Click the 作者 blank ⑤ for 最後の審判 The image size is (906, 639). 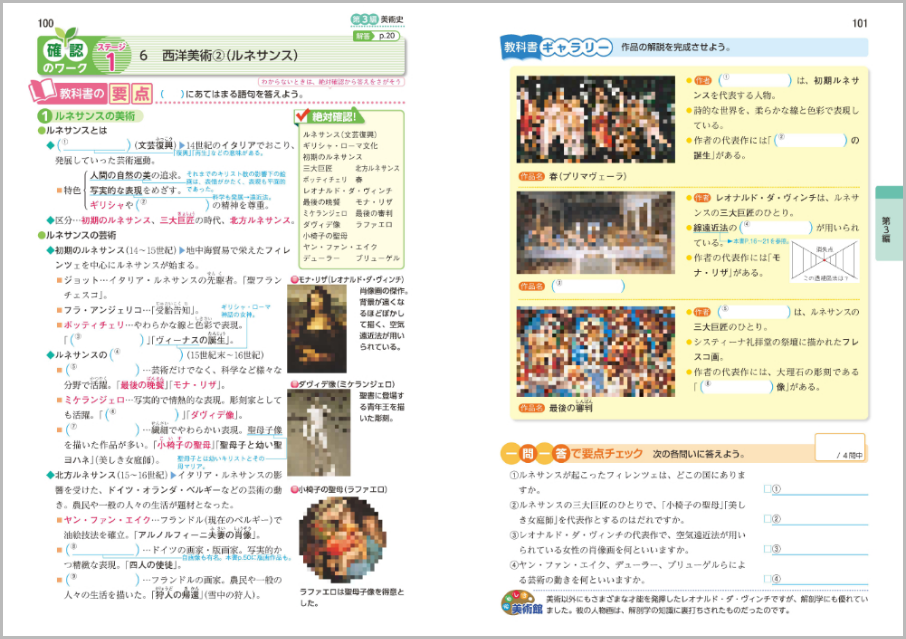753,312
